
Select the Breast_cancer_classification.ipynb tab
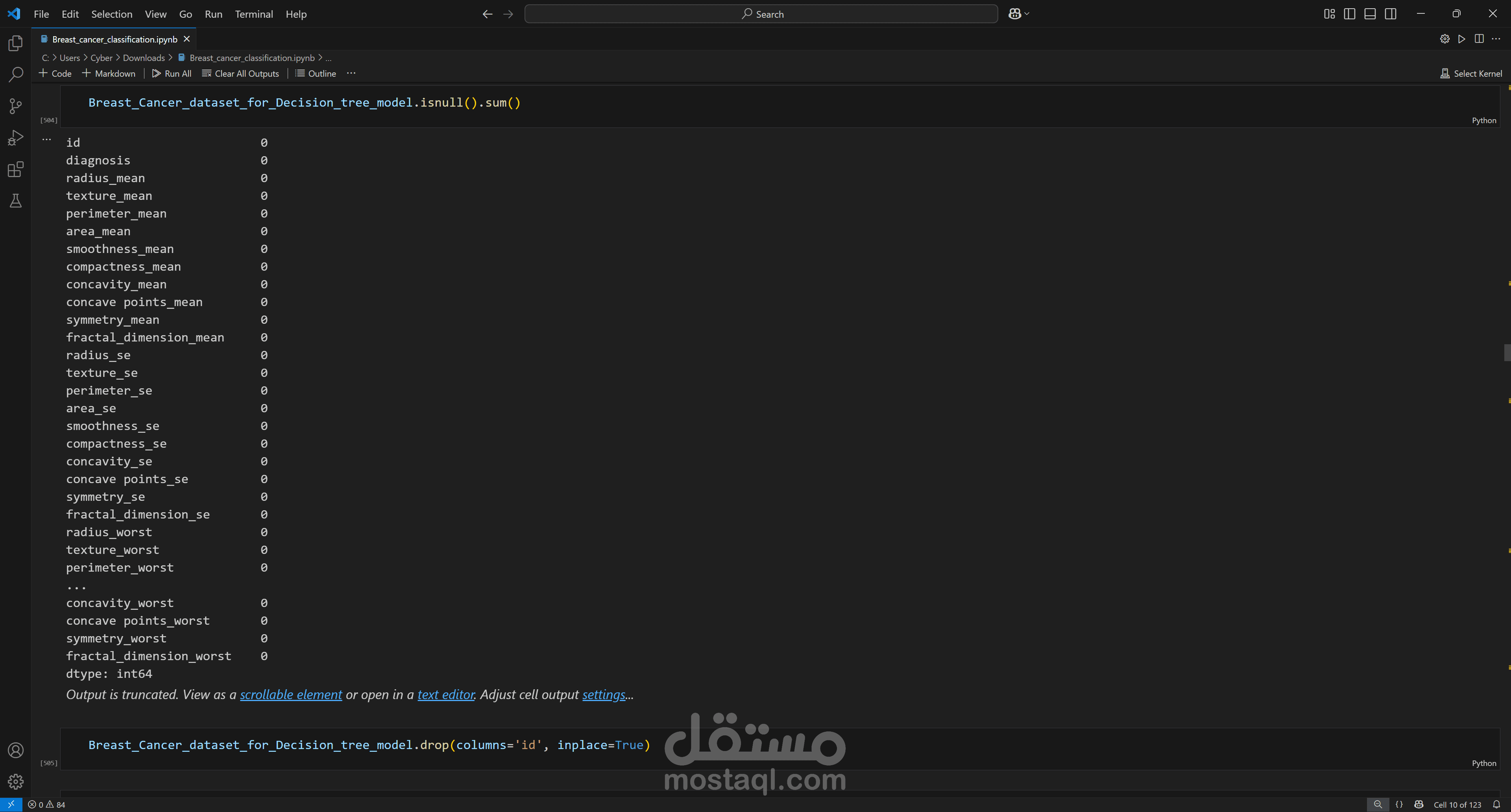point(115,39)
